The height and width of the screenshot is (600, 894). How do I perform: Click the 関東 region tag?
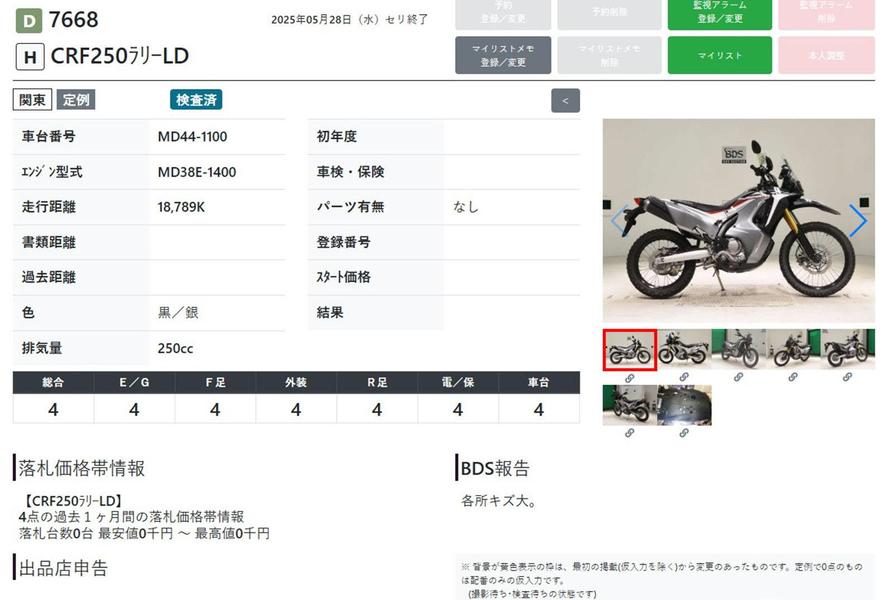[x=32, y=99]
